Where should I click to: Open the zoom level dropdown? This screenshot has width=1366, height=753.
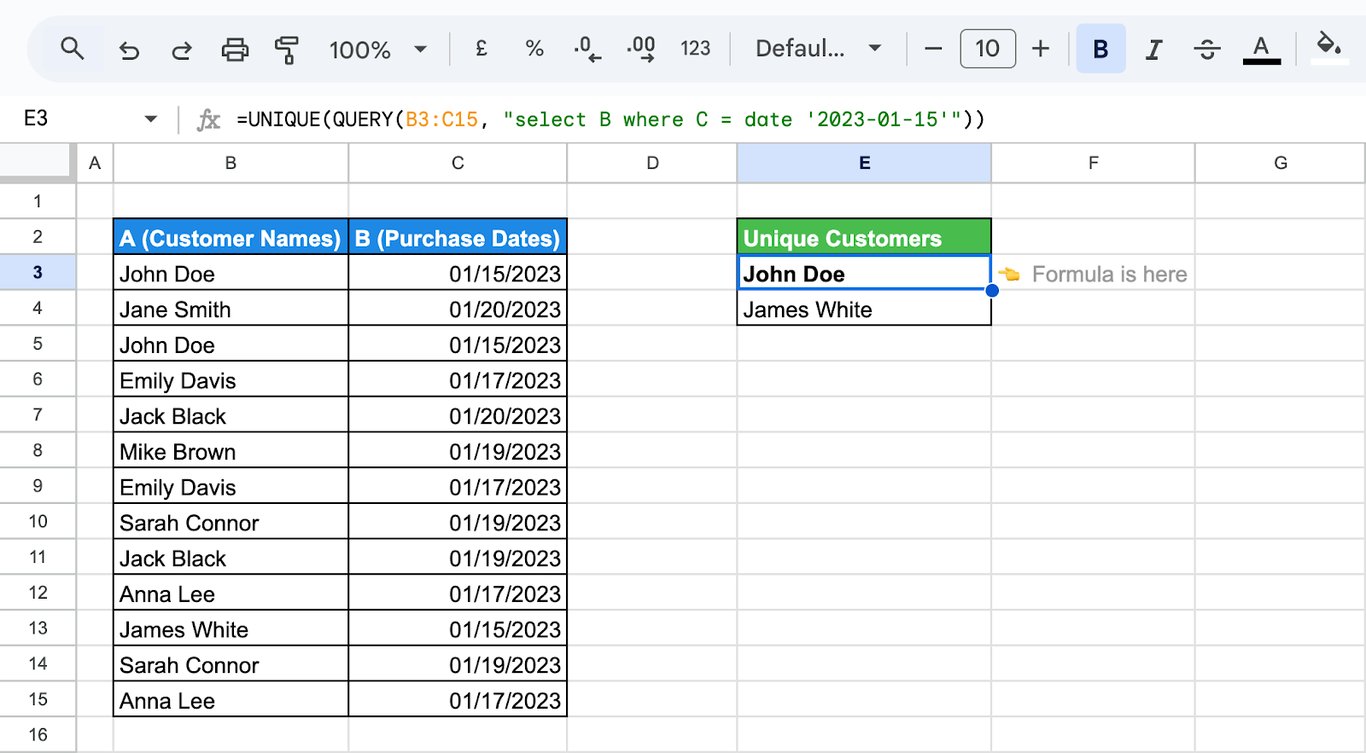[378, 49]
